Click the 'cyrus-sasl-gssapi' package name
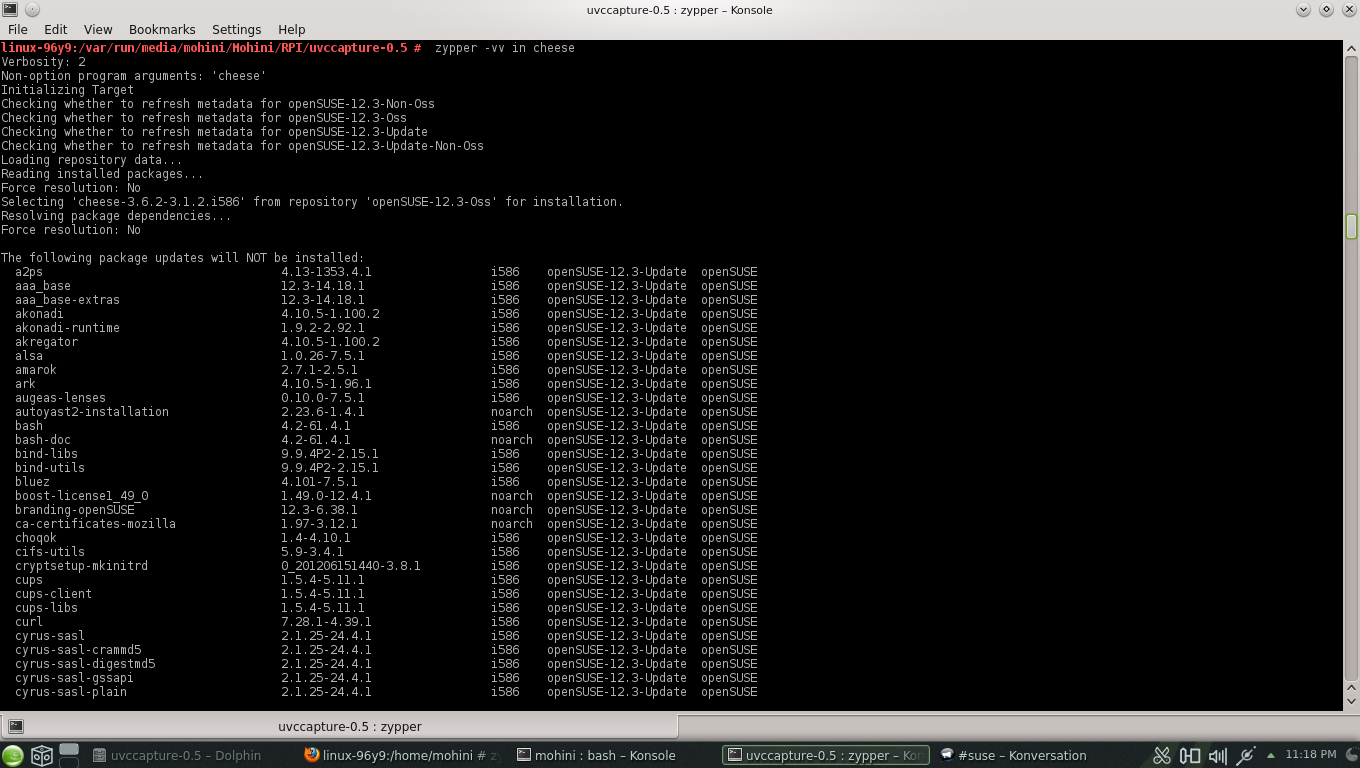Image resolution: width=1360 pixels, height=768 pixels. click(x=74, y=678)
